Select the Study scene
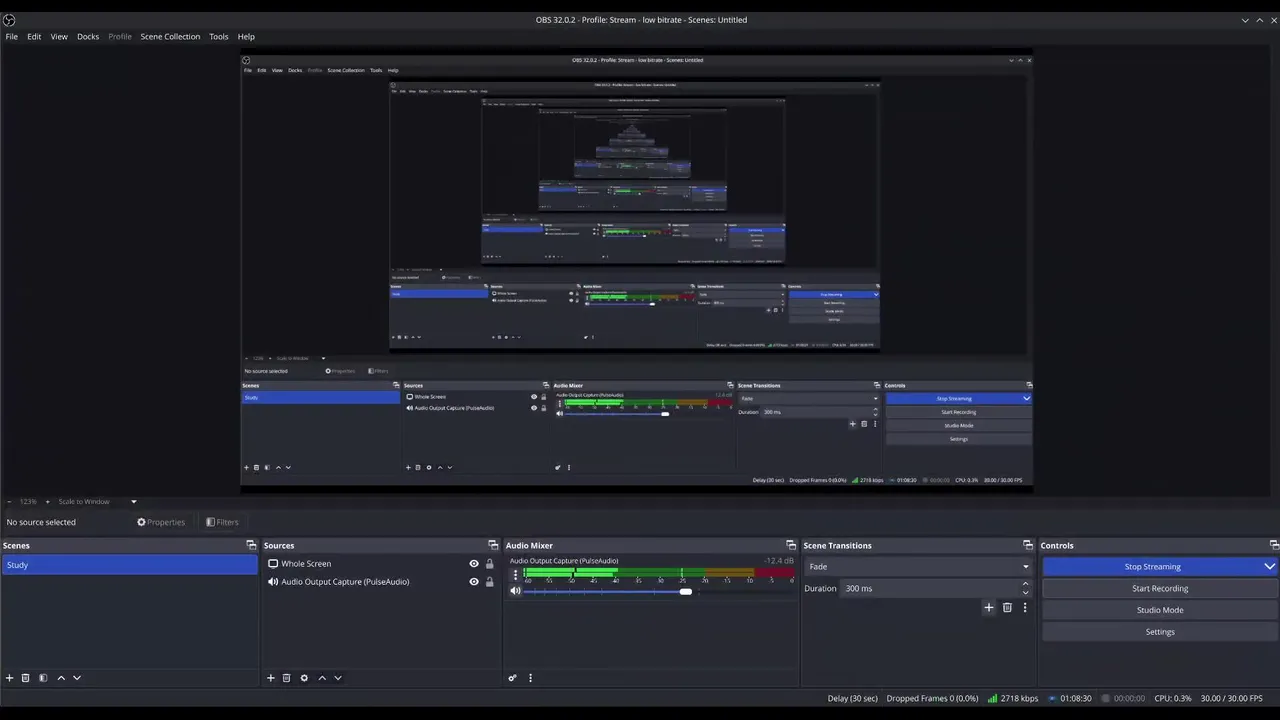 (x=129, y=565)
